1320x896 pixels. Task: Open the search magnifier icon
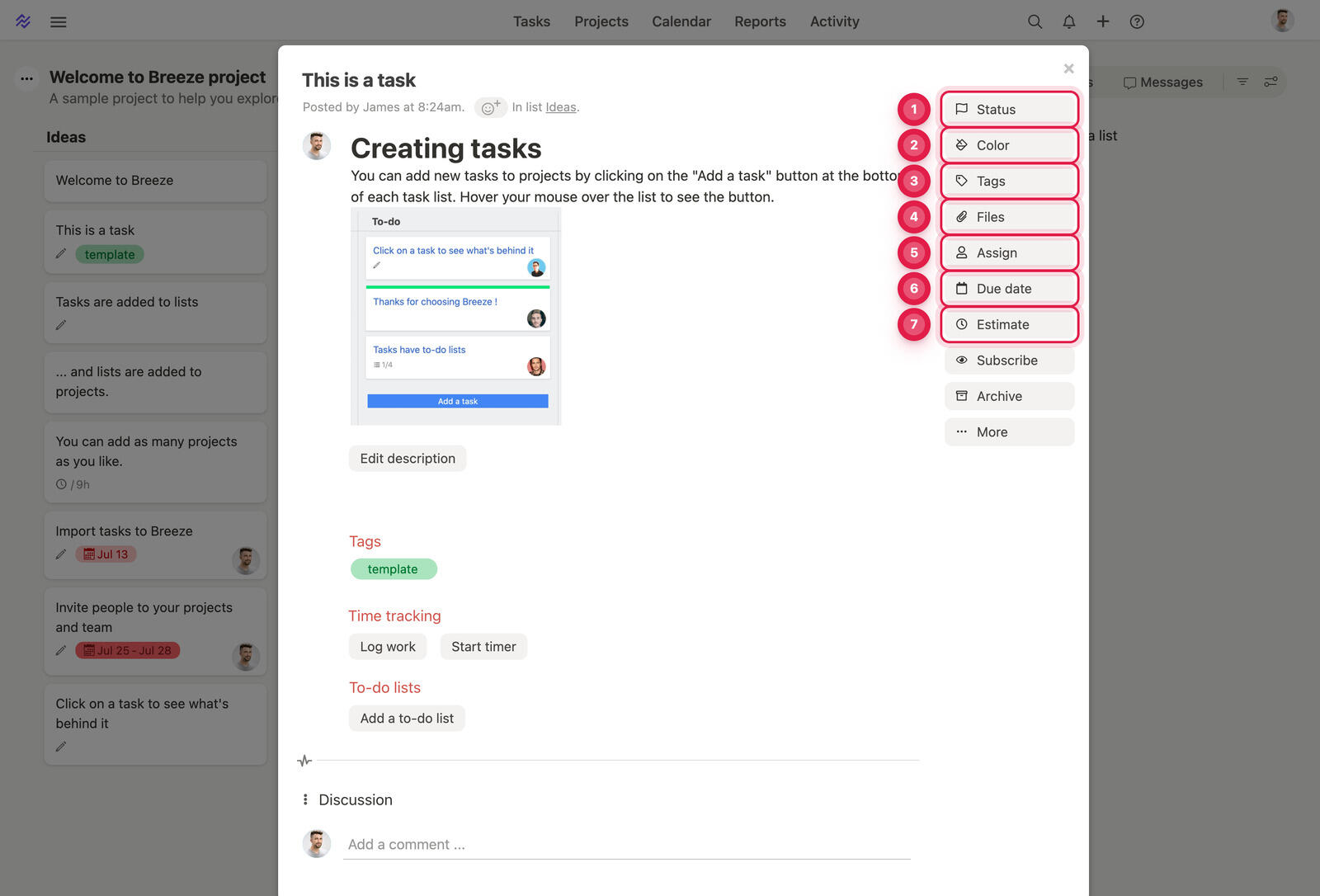pos(1035,21)
